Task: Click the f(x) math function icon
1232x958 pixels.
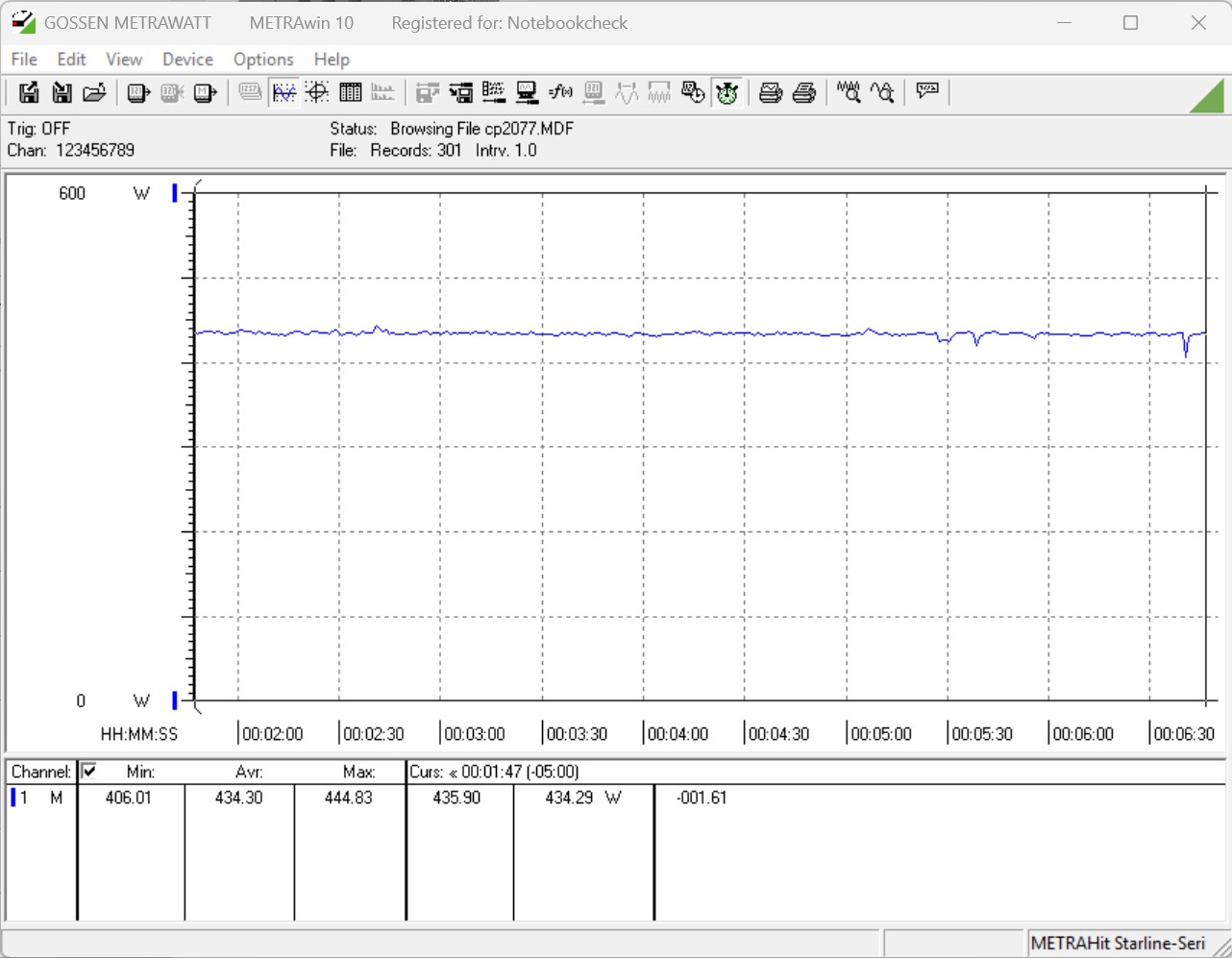Action: click(560, 92)
